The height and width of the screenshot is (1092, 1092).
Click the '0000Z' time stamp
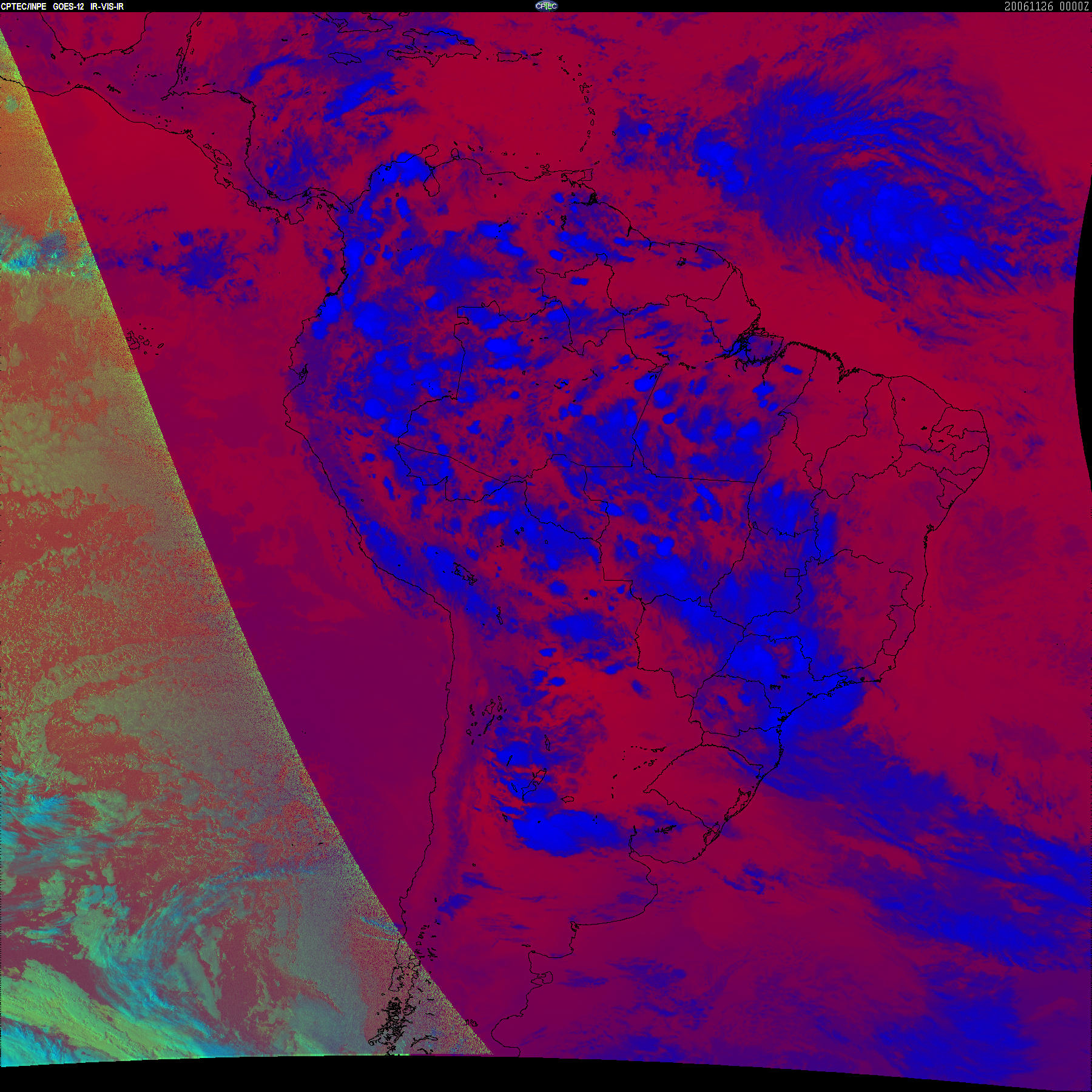(1075, 7)
